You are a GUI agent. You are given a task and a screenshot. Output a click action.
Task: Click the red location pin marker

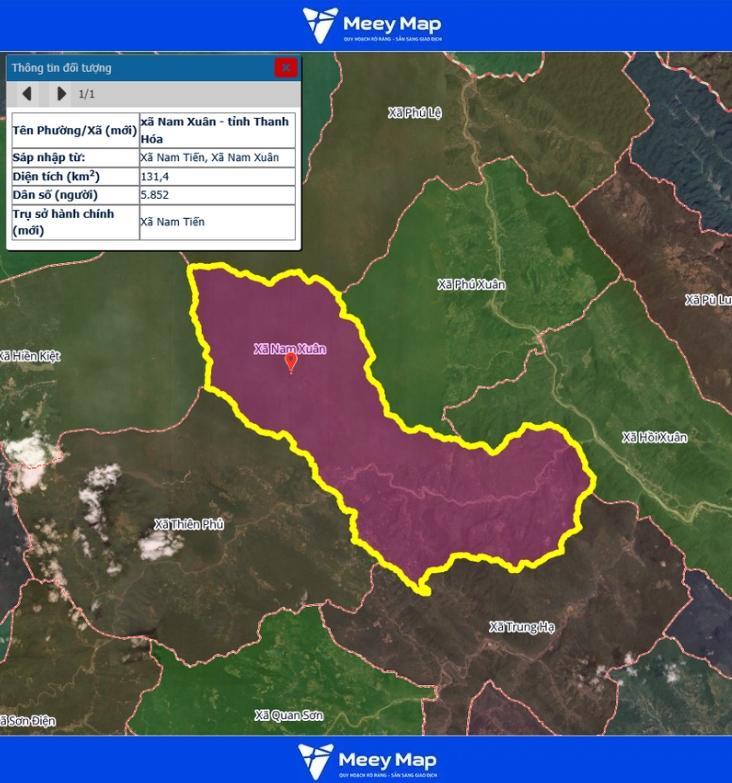point(291,361)
